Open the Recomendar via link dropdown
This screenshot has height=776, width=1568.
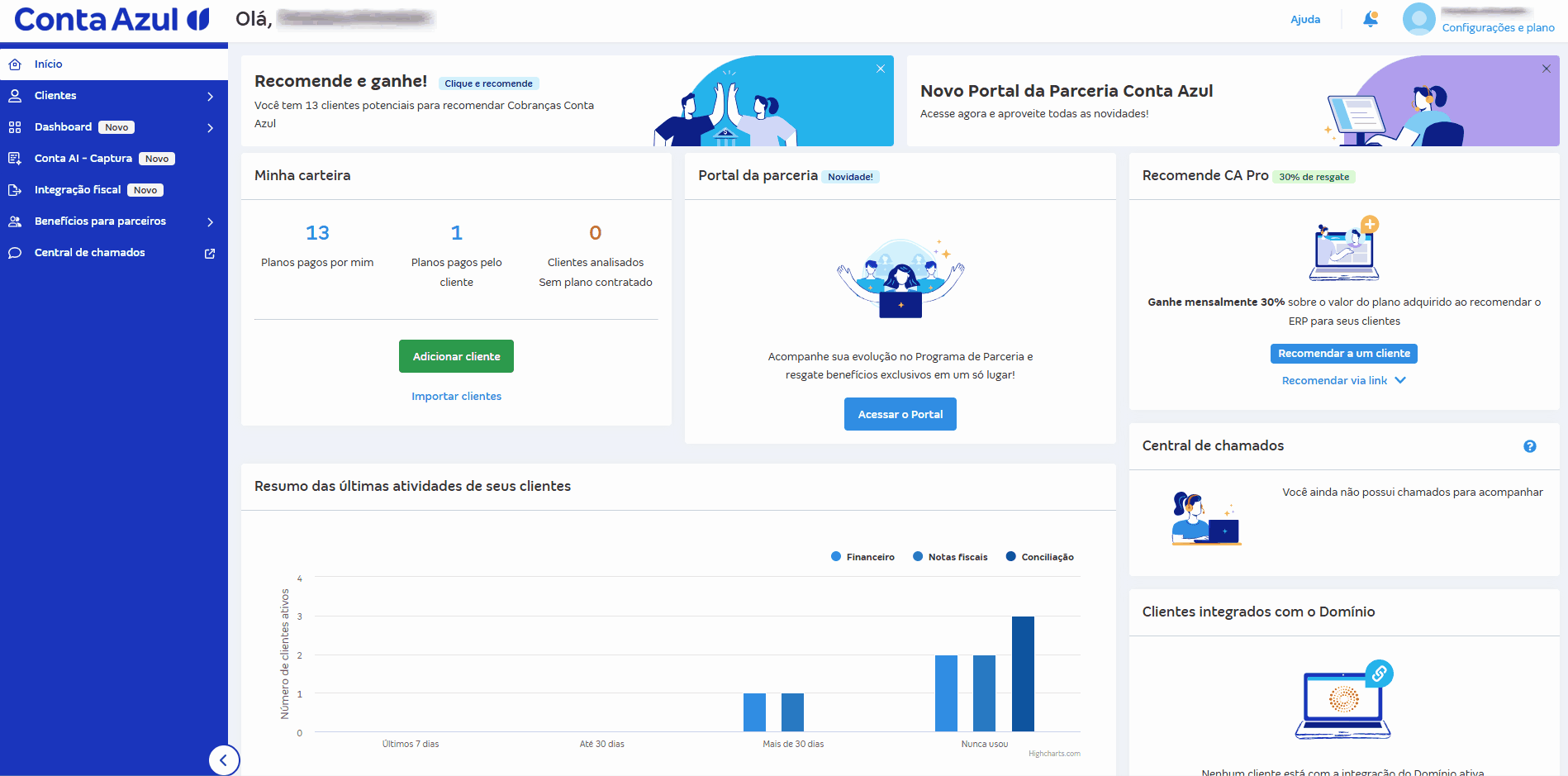pos(1343,380)
